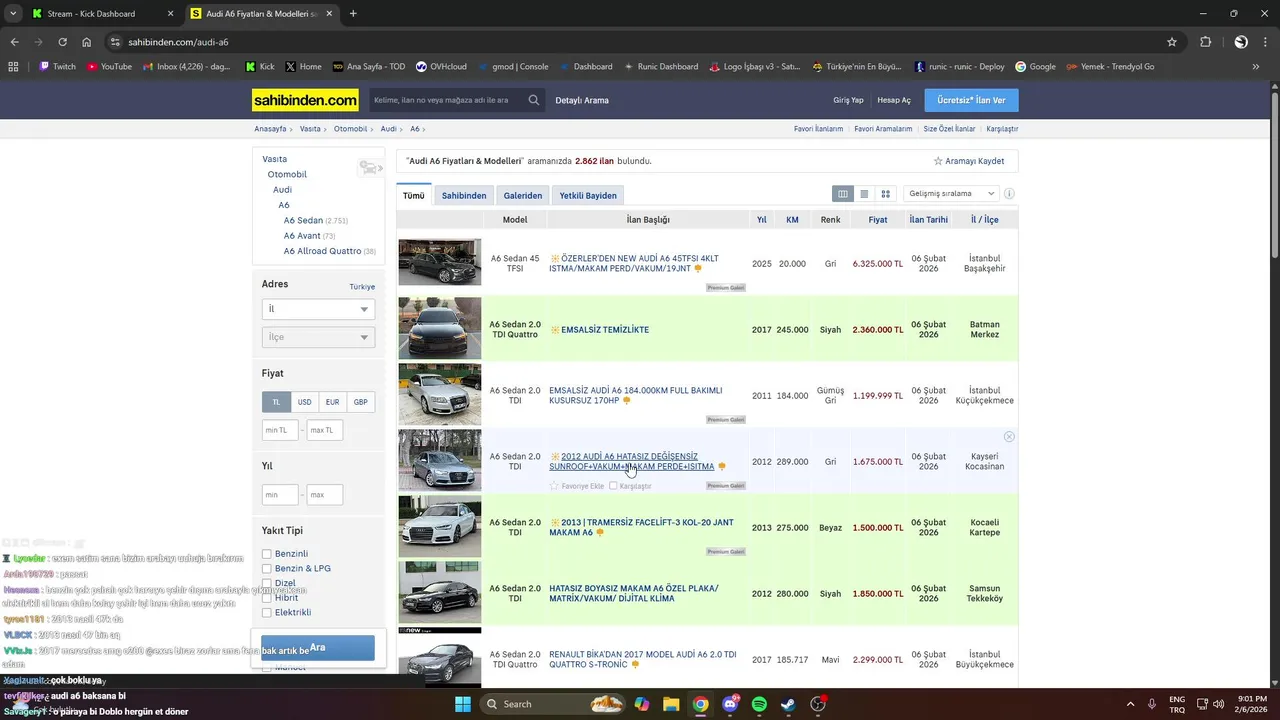Bookmark this page with the star icon
The width and height of the screenshot is (1280, 720).
click(1172, 42)
